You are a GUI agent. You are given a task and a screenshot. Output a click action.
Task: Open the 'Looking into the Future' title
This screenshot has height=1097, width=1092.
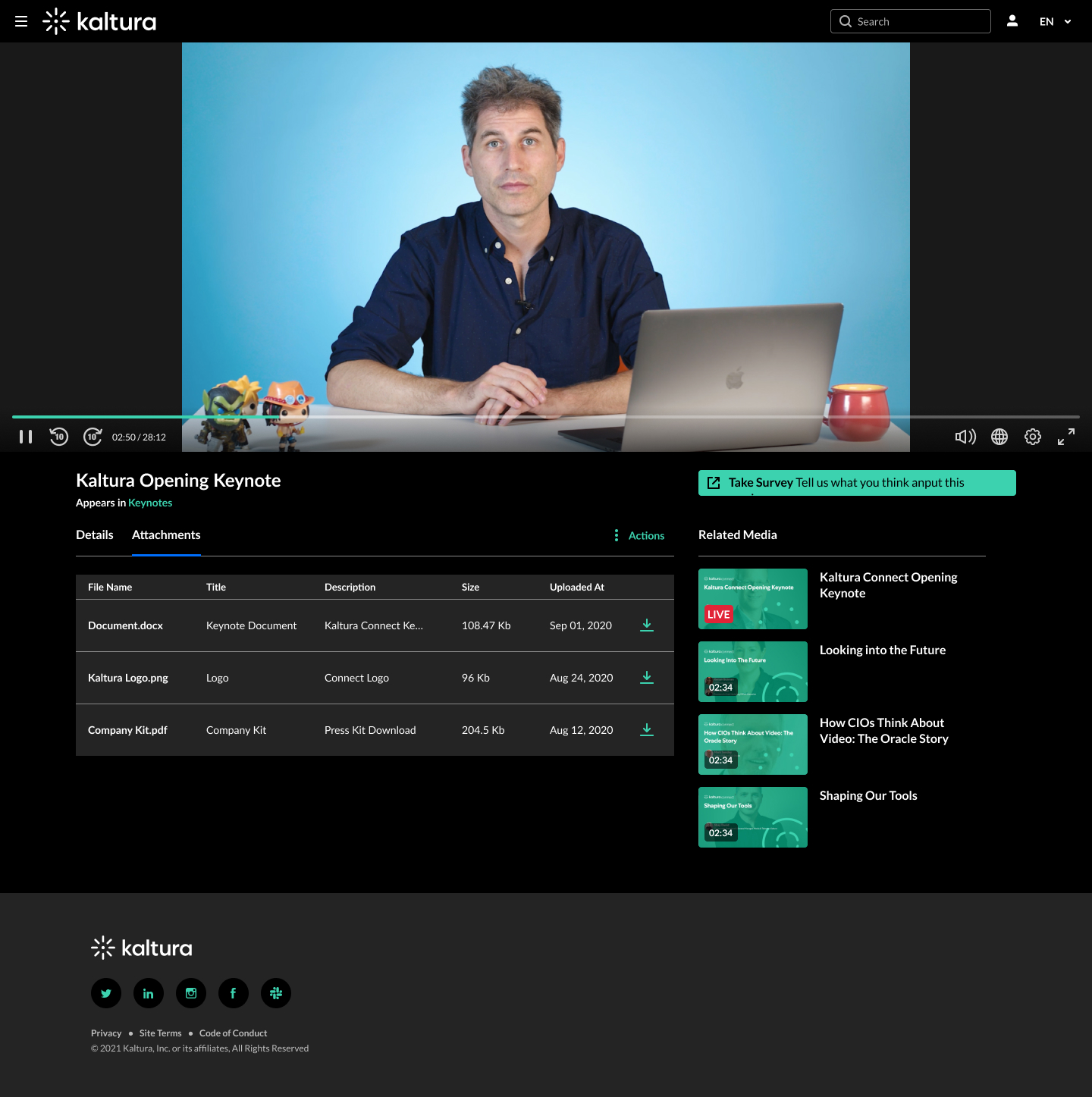[x=883, y=650]
